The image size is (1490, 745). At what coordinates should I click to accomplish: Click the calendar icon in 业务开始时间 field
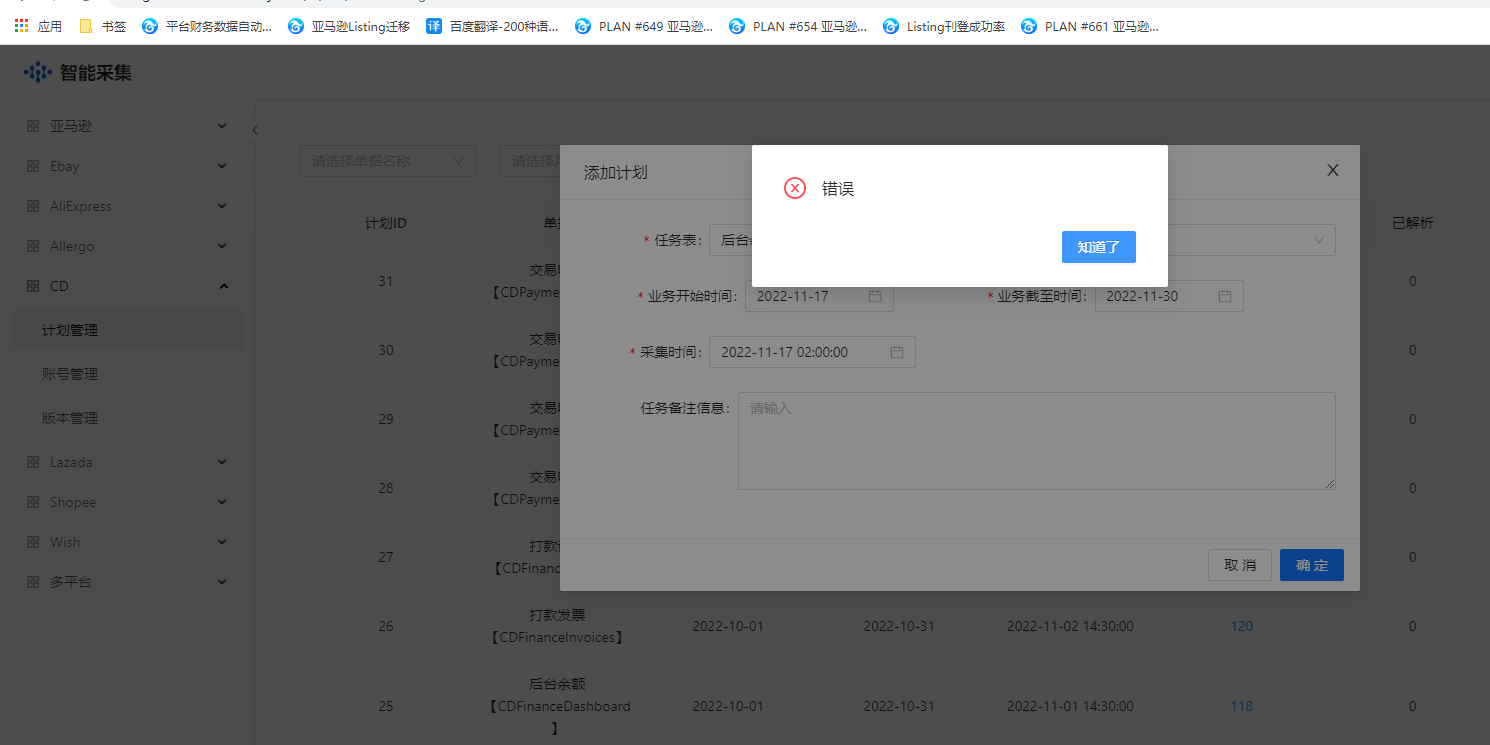pos(875,296)
